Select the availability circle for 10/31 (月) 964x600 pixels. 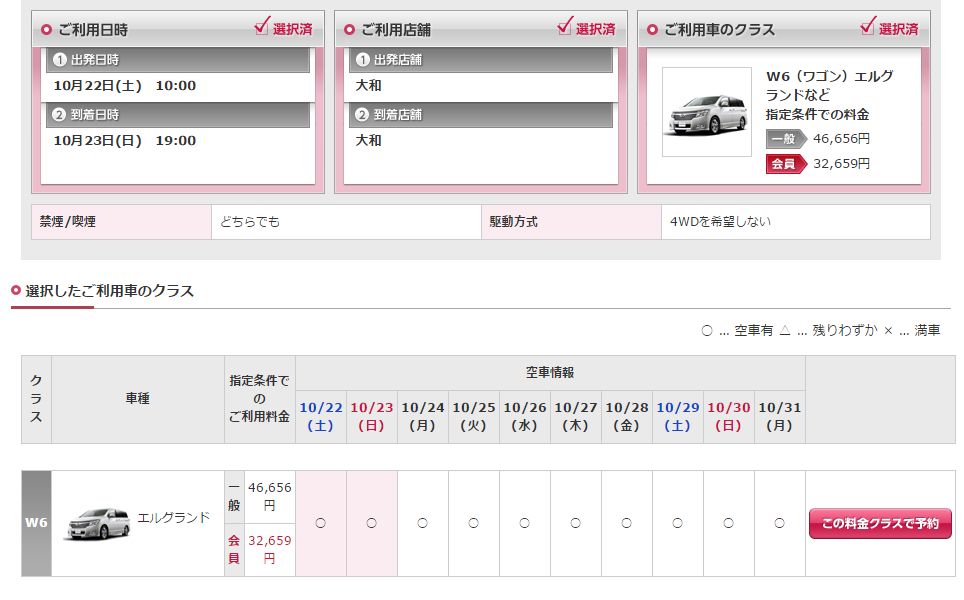pos(780,523)
